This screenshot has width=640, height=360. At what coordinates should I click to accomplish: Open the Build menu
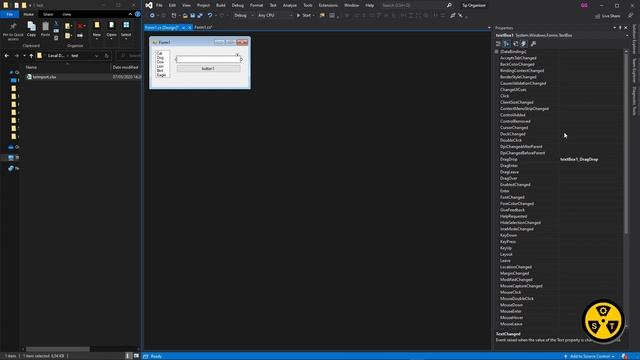pyautogui.click(x=221, y=5)
